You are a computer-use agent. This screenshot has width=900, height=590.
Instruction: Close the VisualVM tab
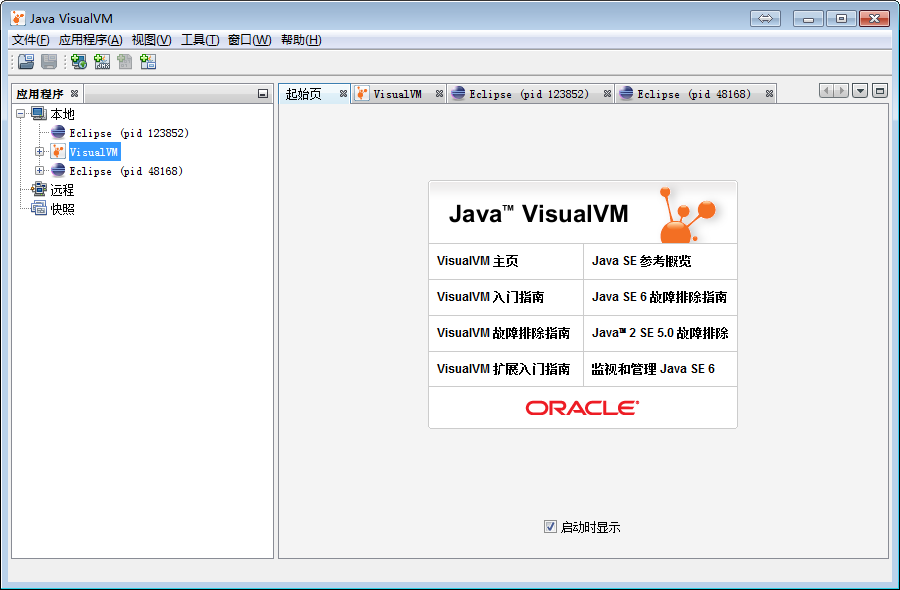(439, 94)
